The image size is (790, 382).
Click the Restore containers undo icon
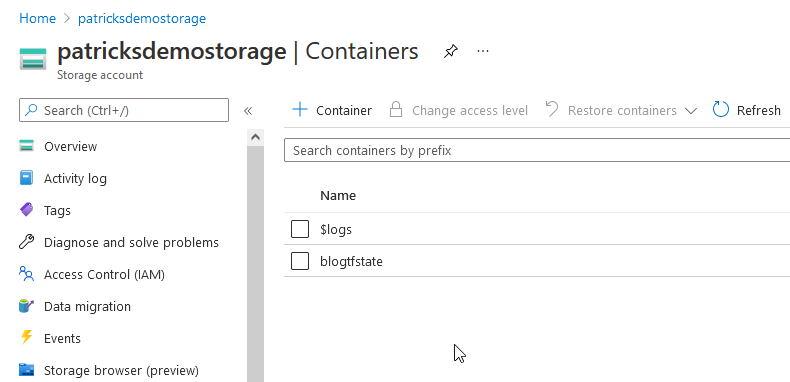553,109
